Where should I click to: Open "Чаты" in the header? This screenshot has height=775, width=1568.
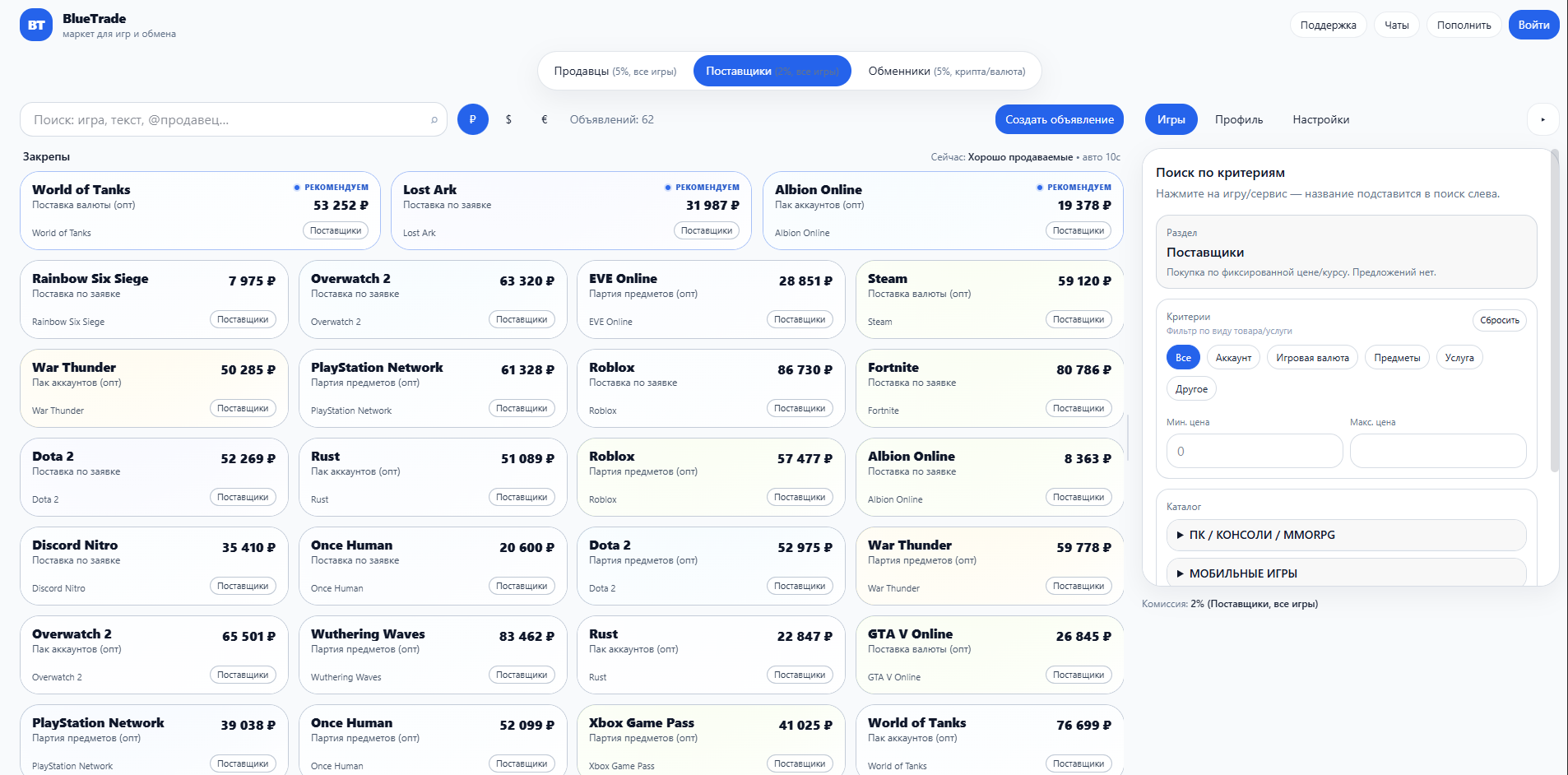tap(1397, 25)
